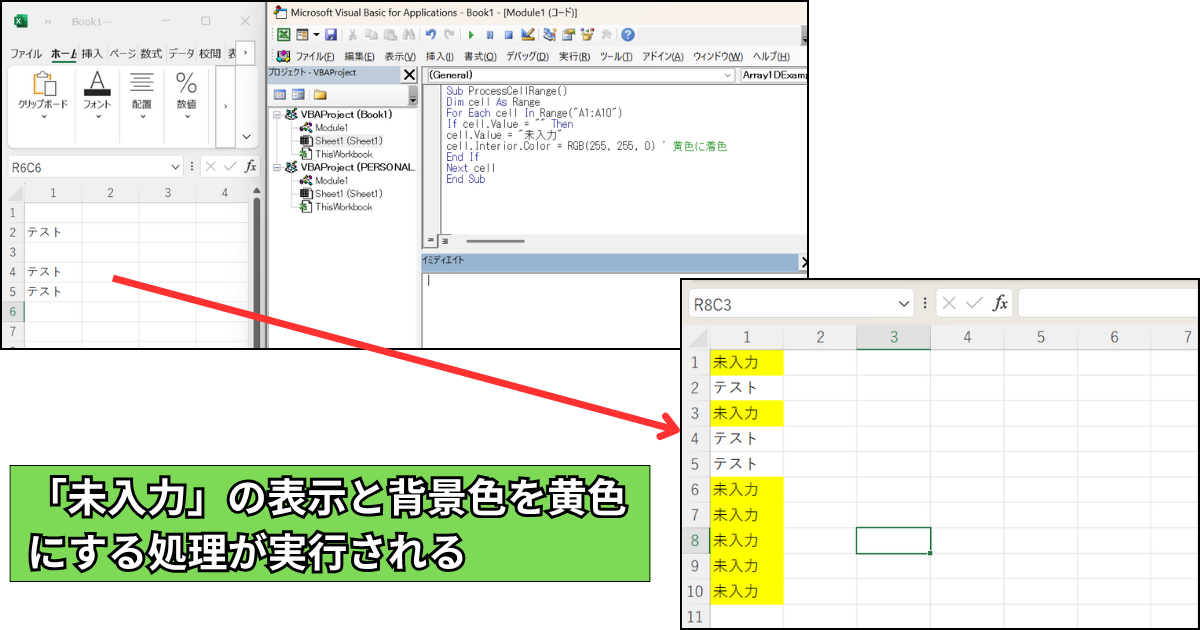Click the Insert UserForm icon in VBA toolbar

[302, 34]
